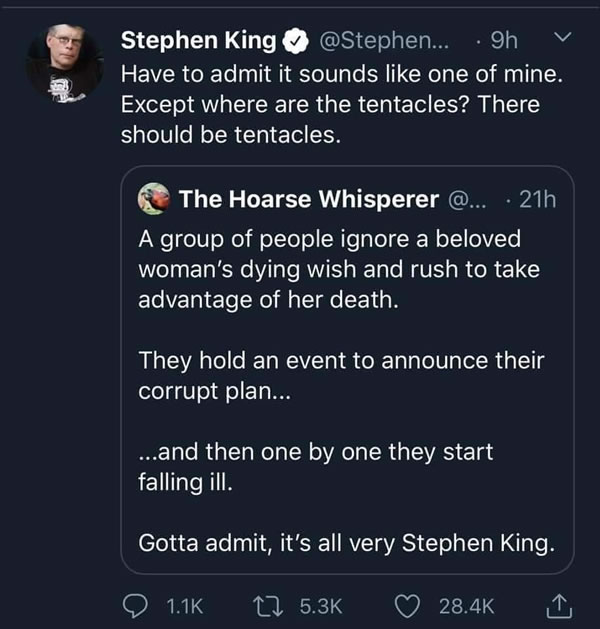Click the 5.3K retweet count
Viewport: 600px width, 629px height.
pos(321,606)
